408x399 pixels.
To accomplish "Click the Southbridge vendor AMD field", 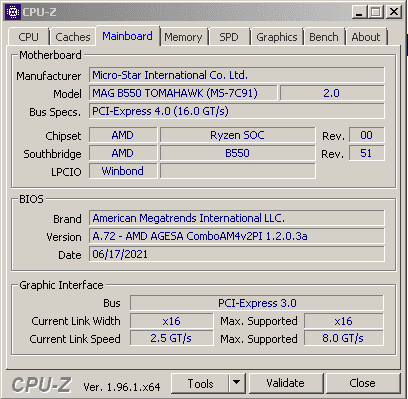I will tap(123, 153).
